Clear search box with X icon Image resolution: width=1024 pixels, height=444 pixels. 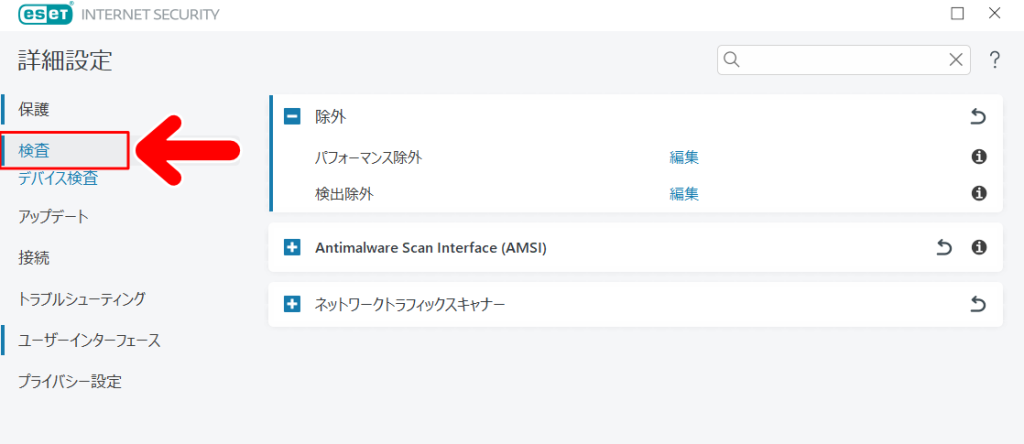955,60
